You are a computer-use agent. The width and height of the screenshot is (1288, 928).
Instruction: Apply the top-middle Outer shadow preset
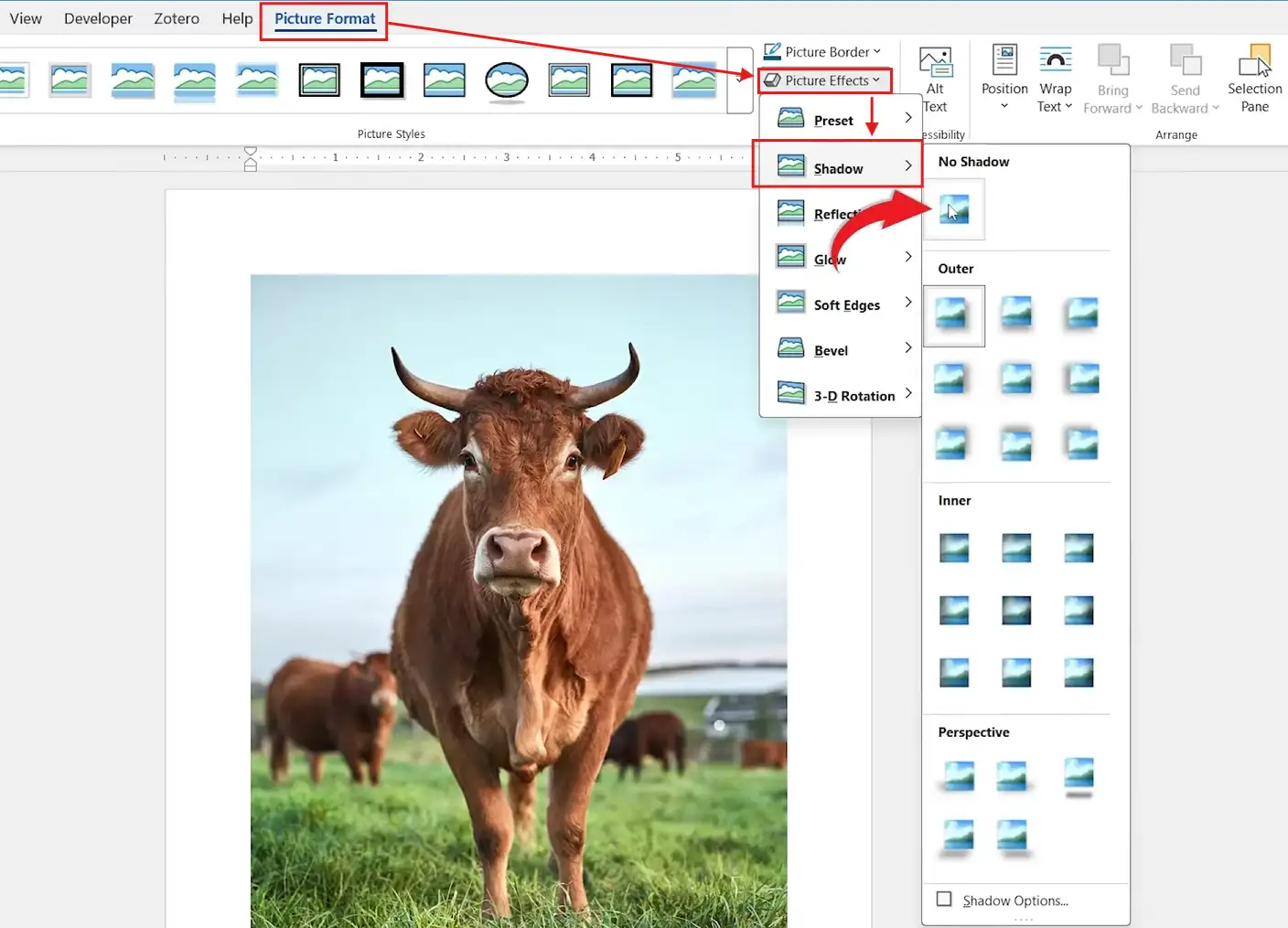pos(1016,314)
